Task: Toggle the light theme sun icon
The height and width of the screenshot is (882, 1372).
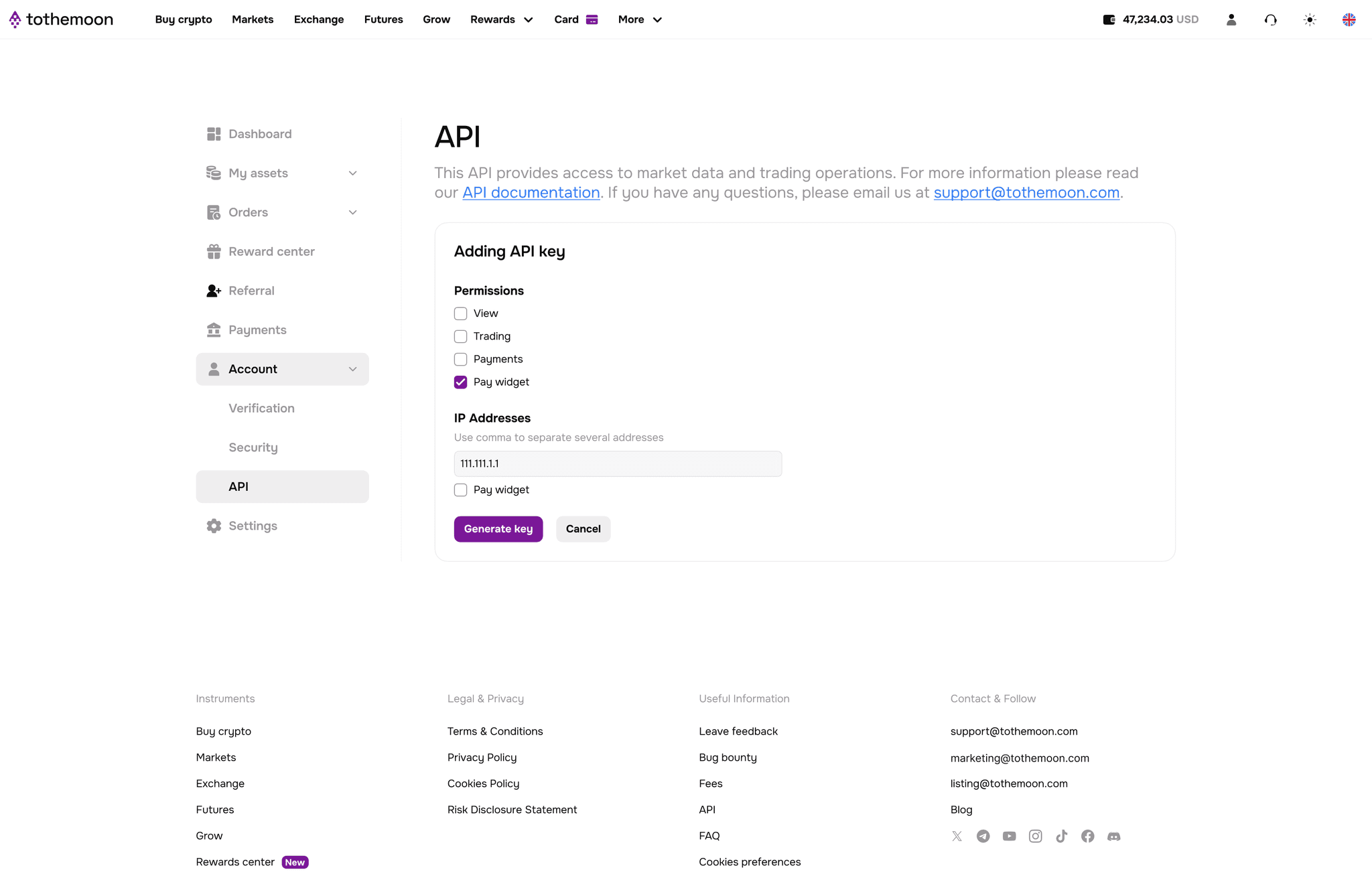Action: point(1310,19)
